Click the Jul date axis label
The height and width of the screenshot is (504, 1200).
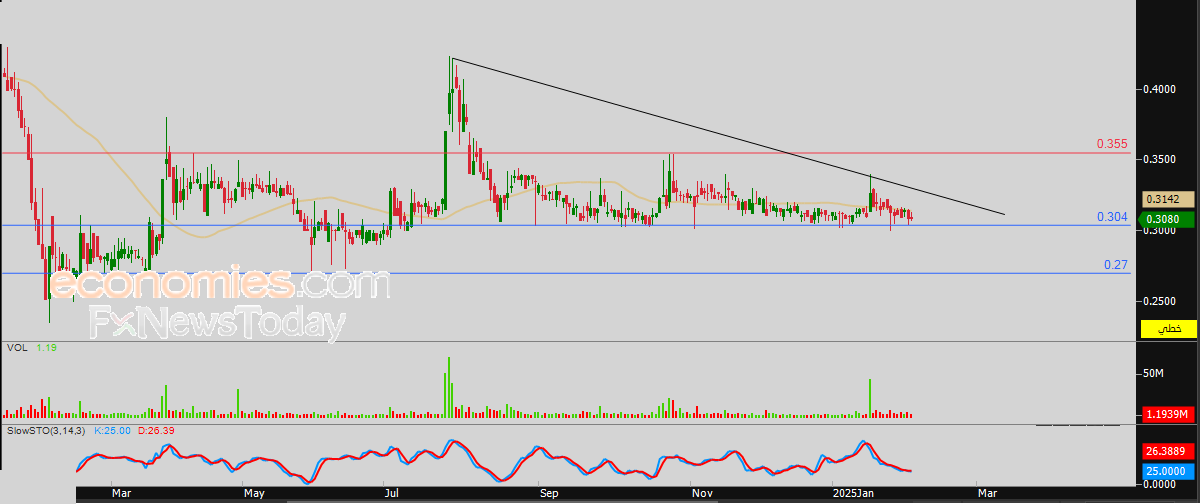click(393, 494)
